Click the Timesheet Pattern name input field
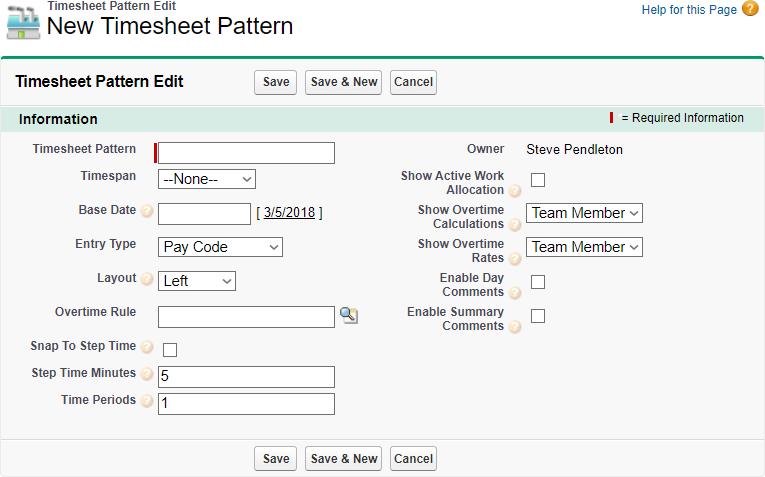The image size is (765, 477). 246,153
